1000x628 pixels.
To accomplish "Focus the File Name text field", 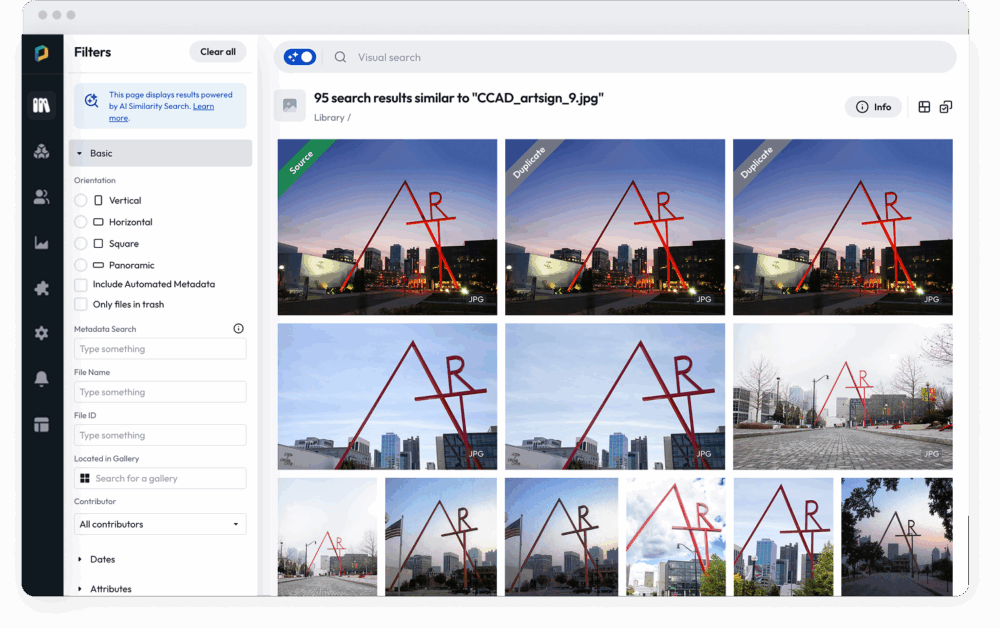I will pos(160,392).
